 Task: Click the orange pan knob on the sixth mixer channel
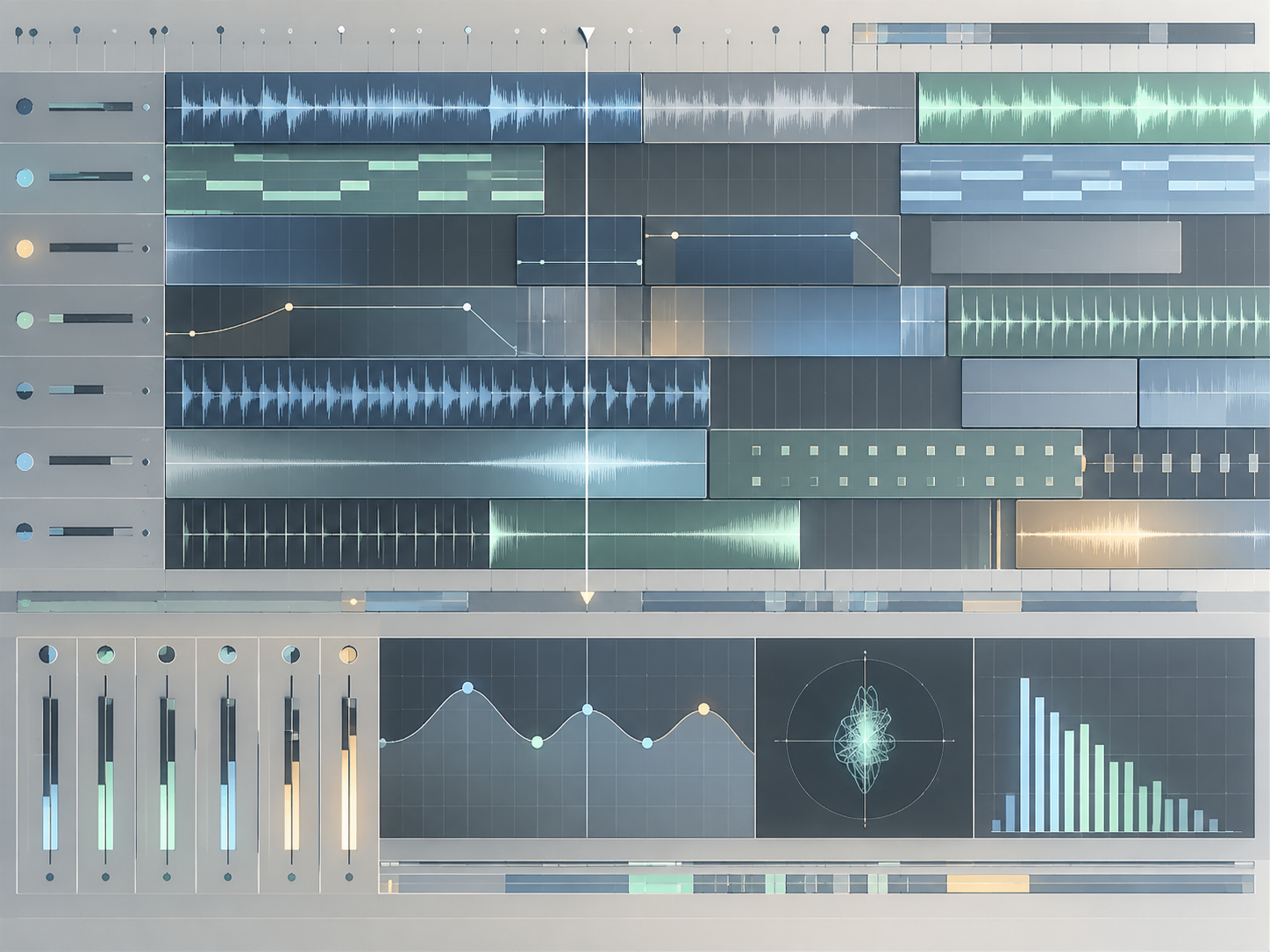348,654
